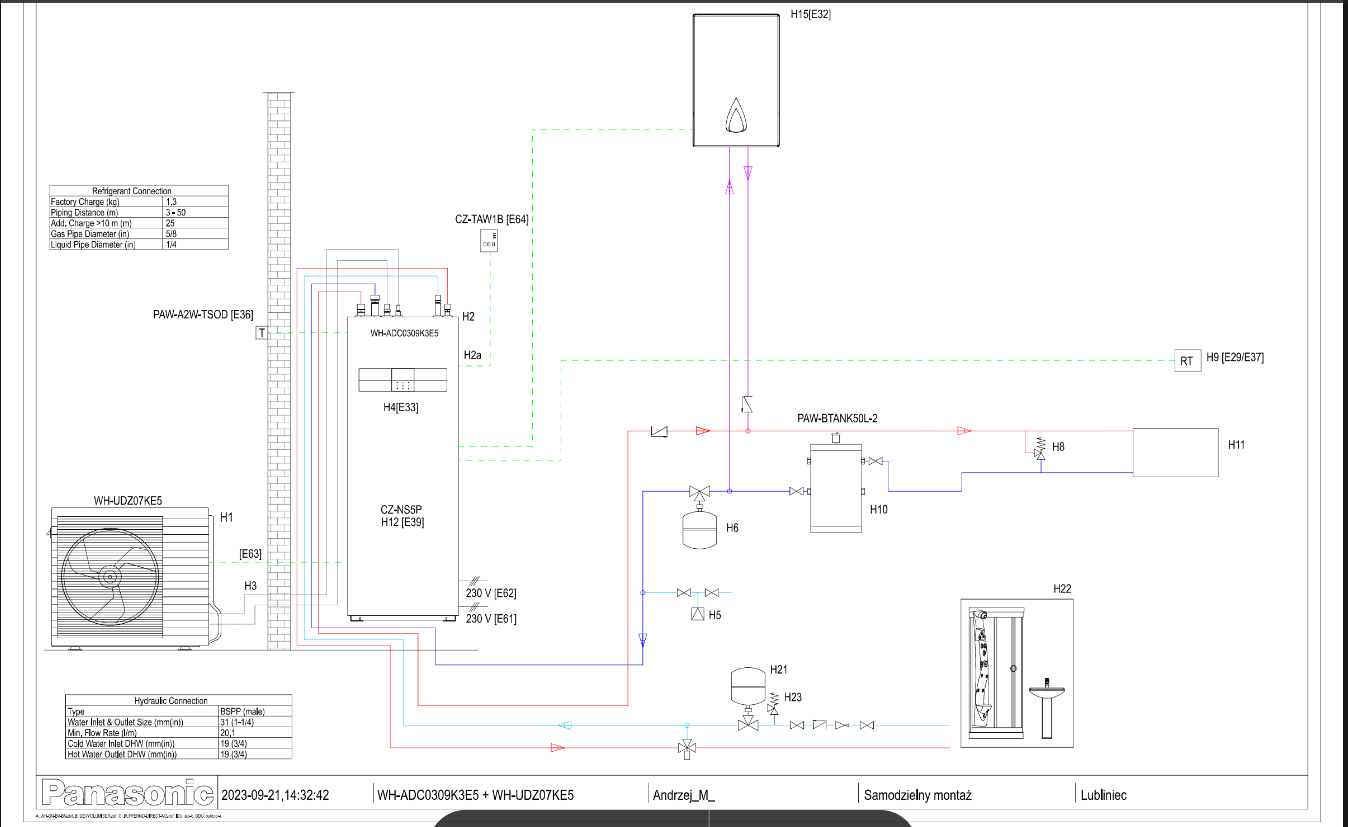Click the 'H15[E32]' label
Viewport: 1348px width, 827px height.
[x=811, y=15]
